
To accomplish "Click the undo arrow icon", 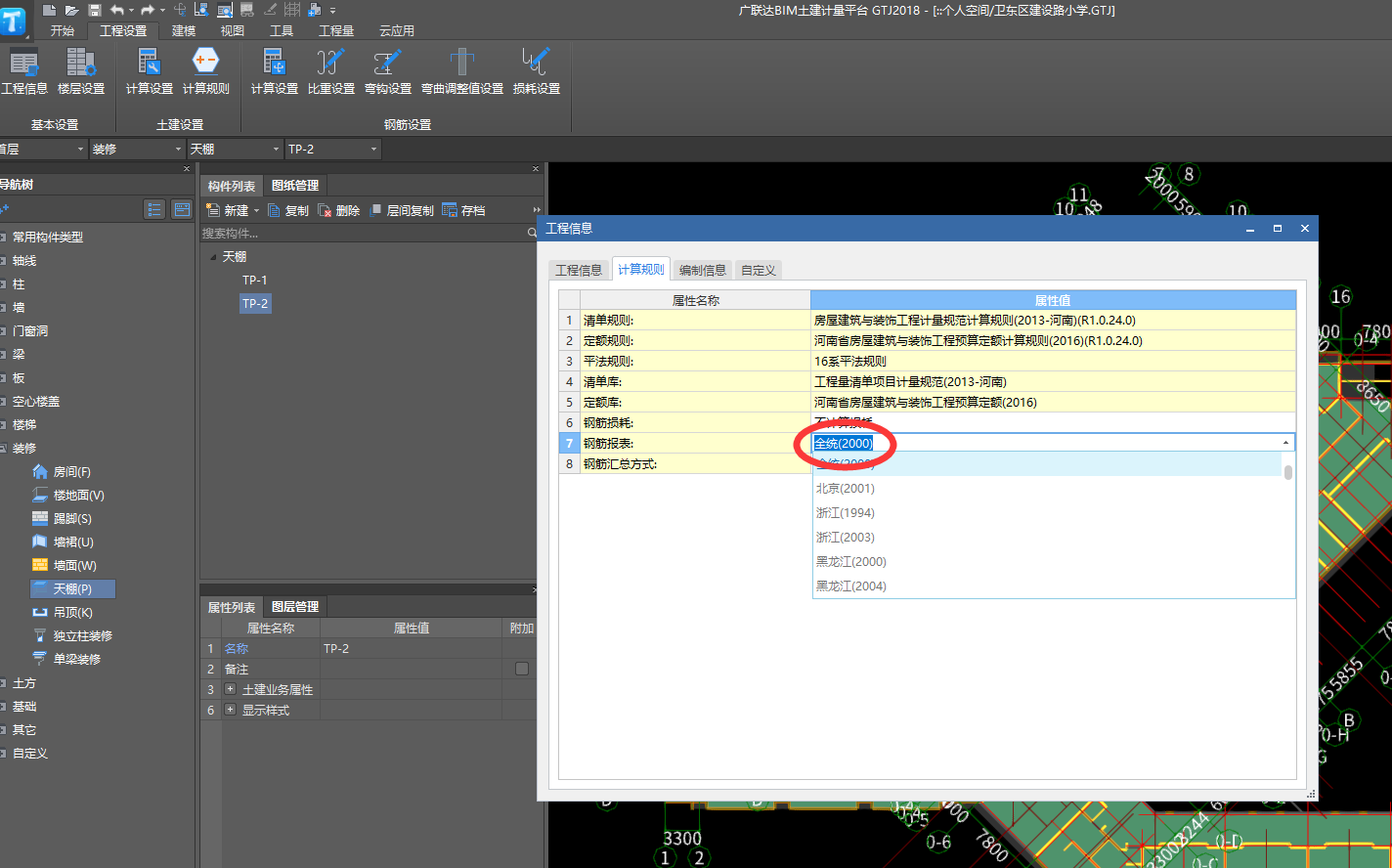I will coord(117,10).
